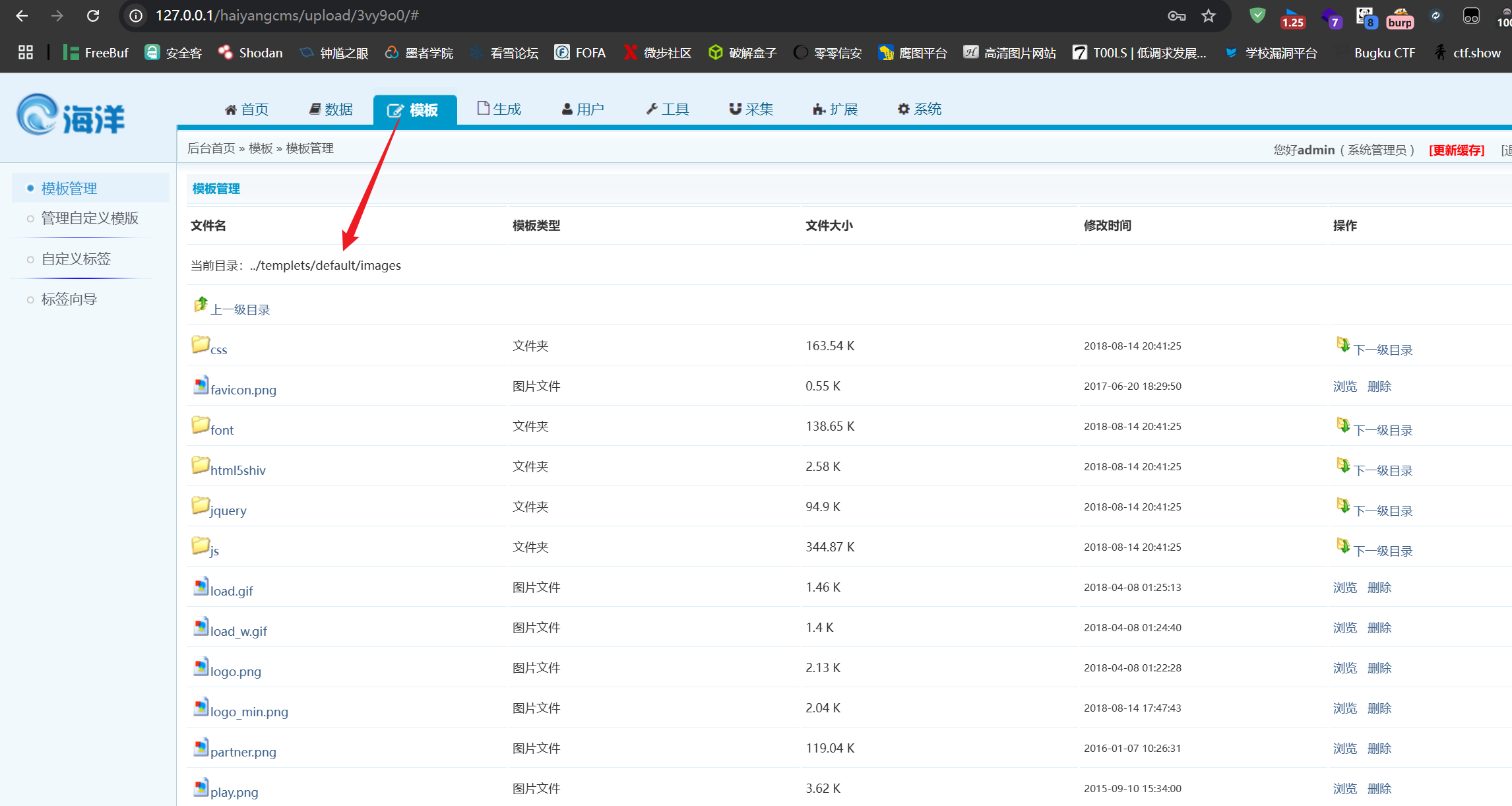Go up via 上一级目录 link
Screen dimensions: 1512x806
(240, 310)
